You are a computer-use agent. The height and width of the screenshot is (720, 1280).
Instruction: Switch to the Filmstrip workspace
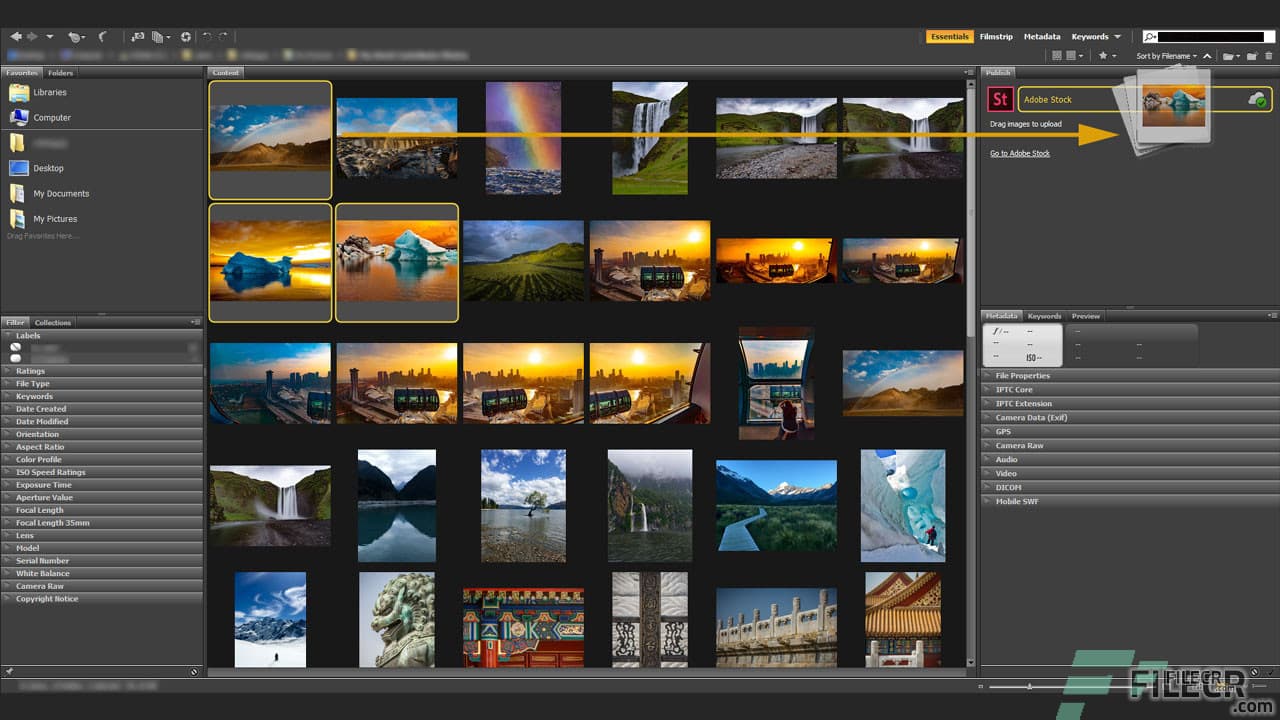pos(995,36)
